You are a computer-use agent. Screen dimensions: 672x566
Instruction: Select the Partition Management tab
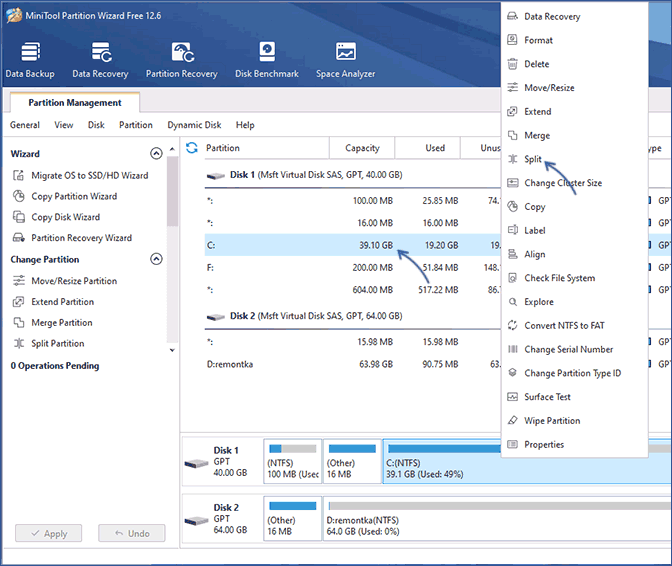coord(75,103)
